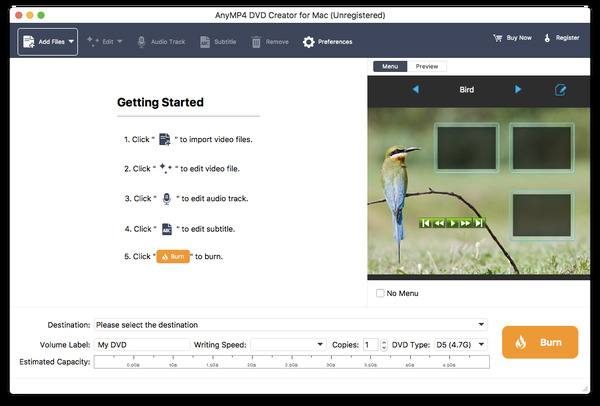Switch to the Menu tab
This screenshot has width=600, height=406.
click(x=390, y=67)
